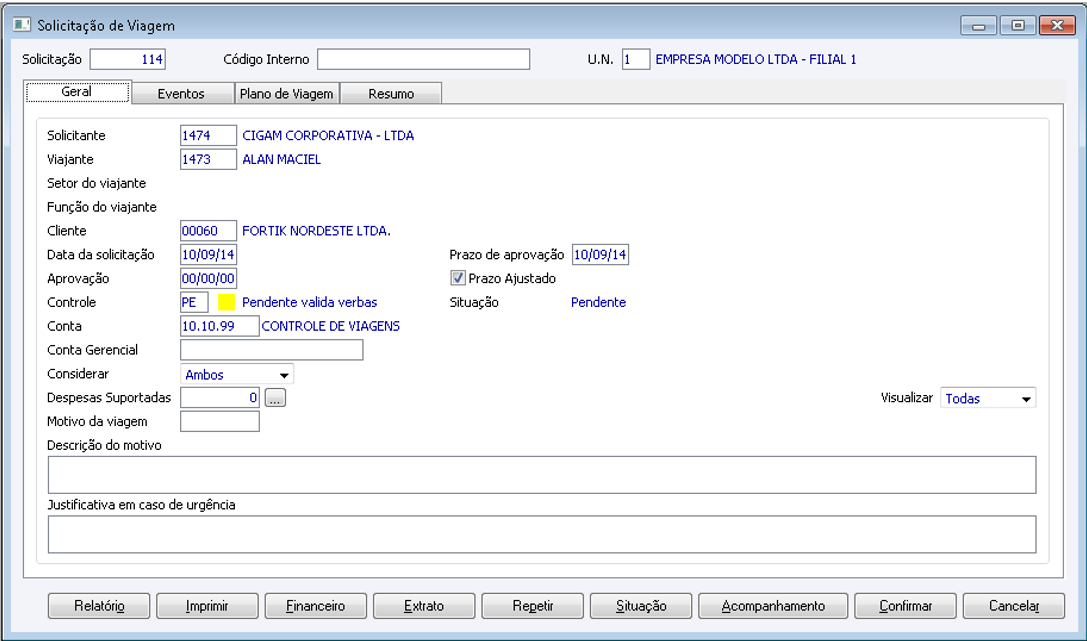The height and width of the screenshot is (641, 1087).
Task: Click the text Pendente valida verbas
Action: tap(309, 302)
